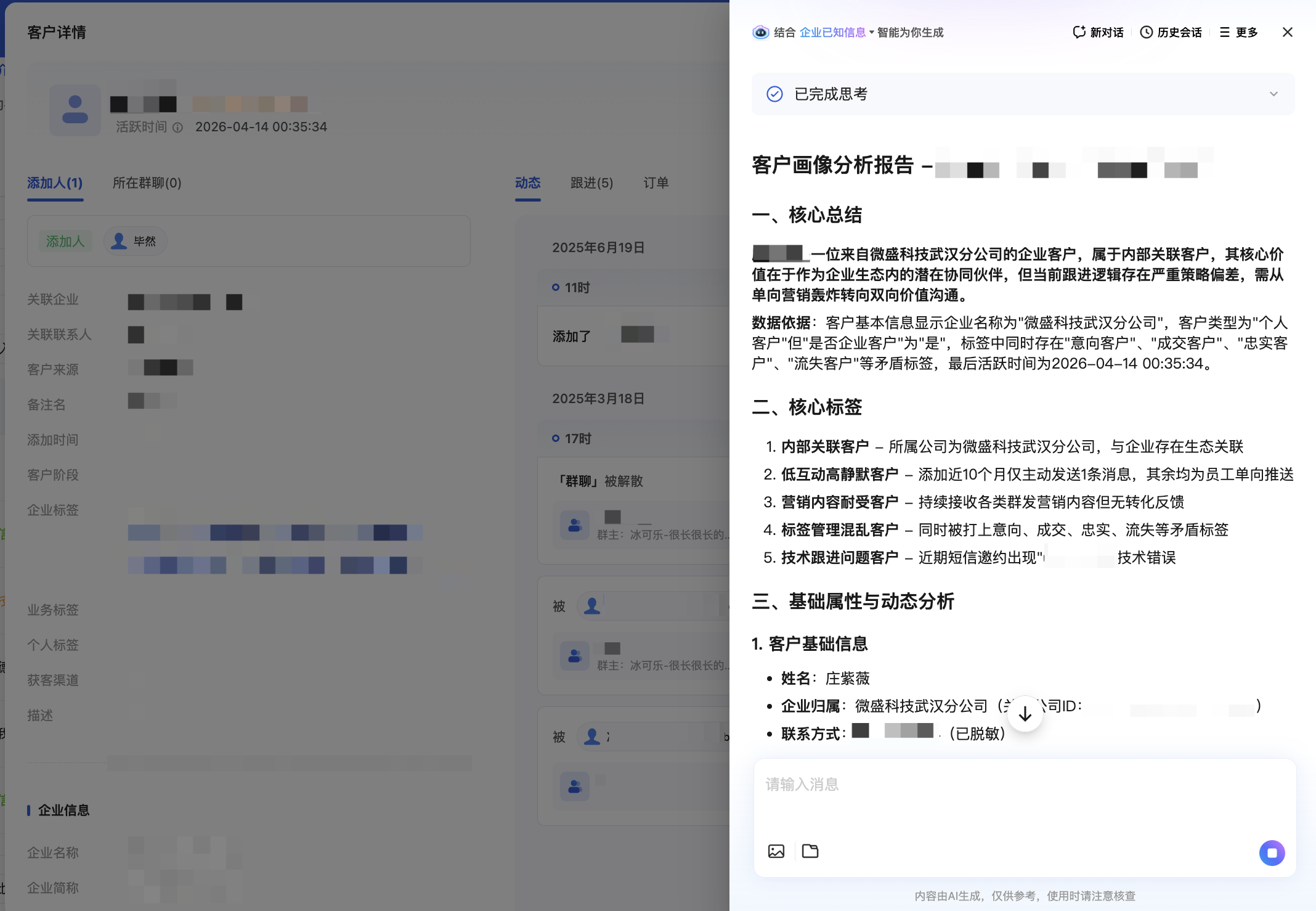Viewport: 1316px width, 911px height.
Task: Click the 三、基础属性与动态分析 heading
Action: click(853, 601)
